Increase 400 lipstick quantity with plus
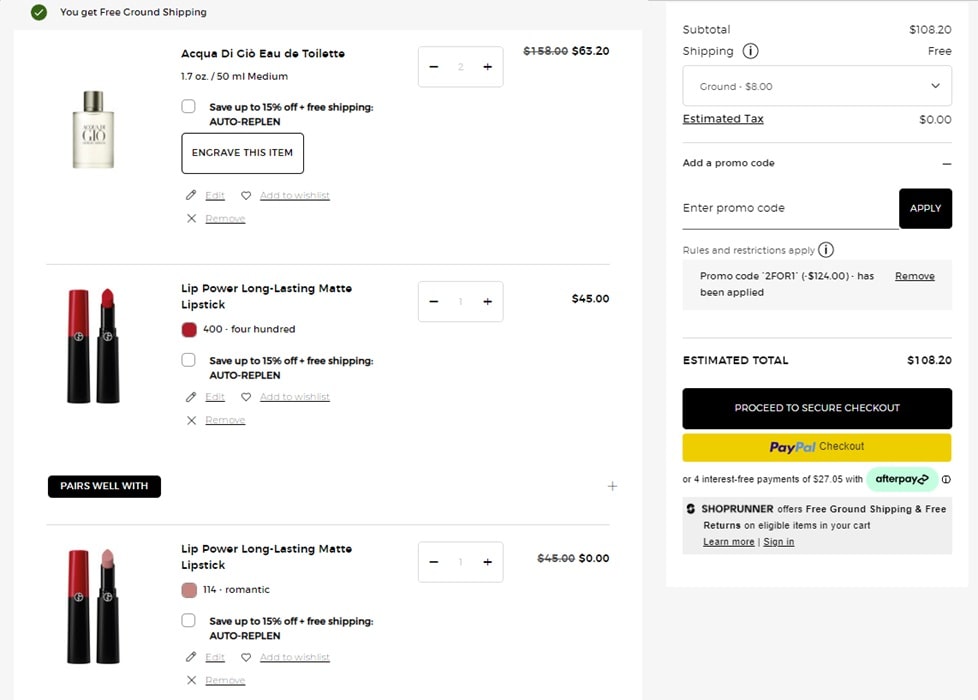Screen dimensions: 978x700 pos(487,301)
